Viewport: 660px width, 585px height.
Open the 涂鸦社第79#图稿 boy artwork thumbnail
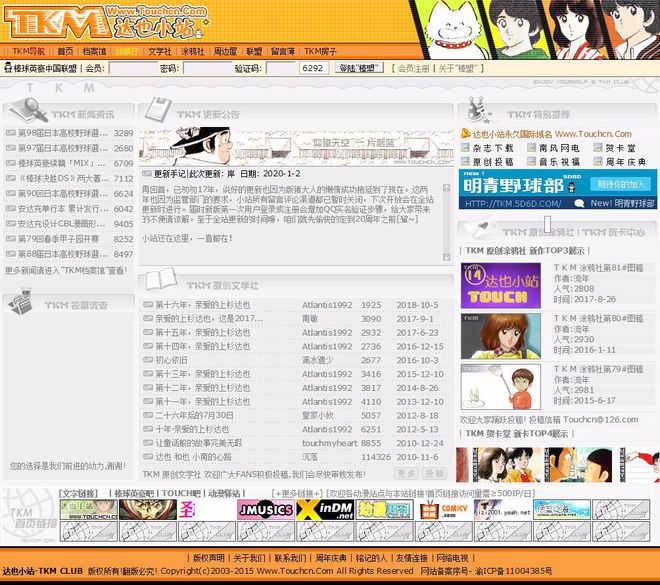tap(500, 387)
